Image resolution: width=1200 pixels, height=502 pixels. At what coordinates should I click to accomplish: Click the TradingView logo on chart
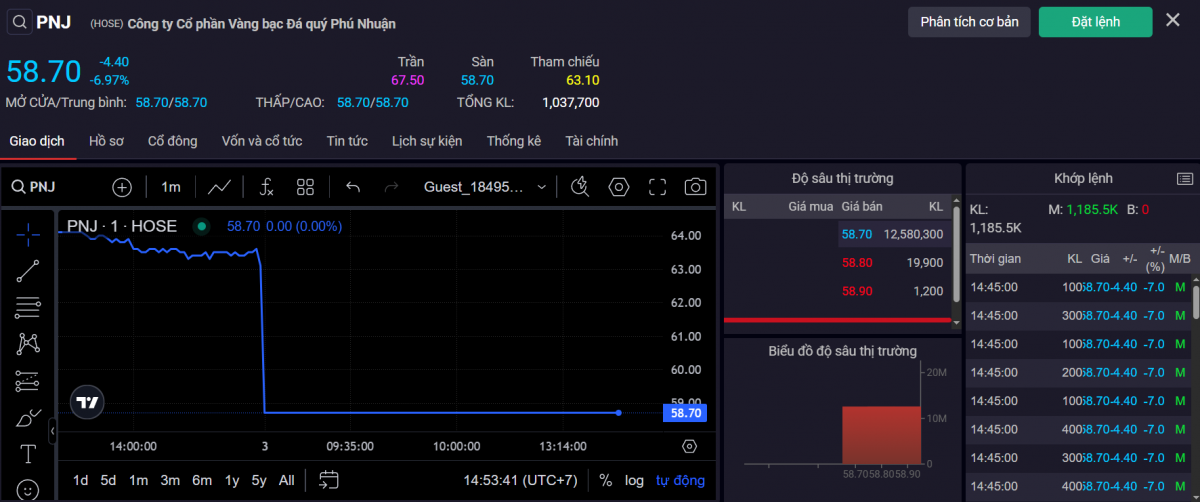click(87, 403)
